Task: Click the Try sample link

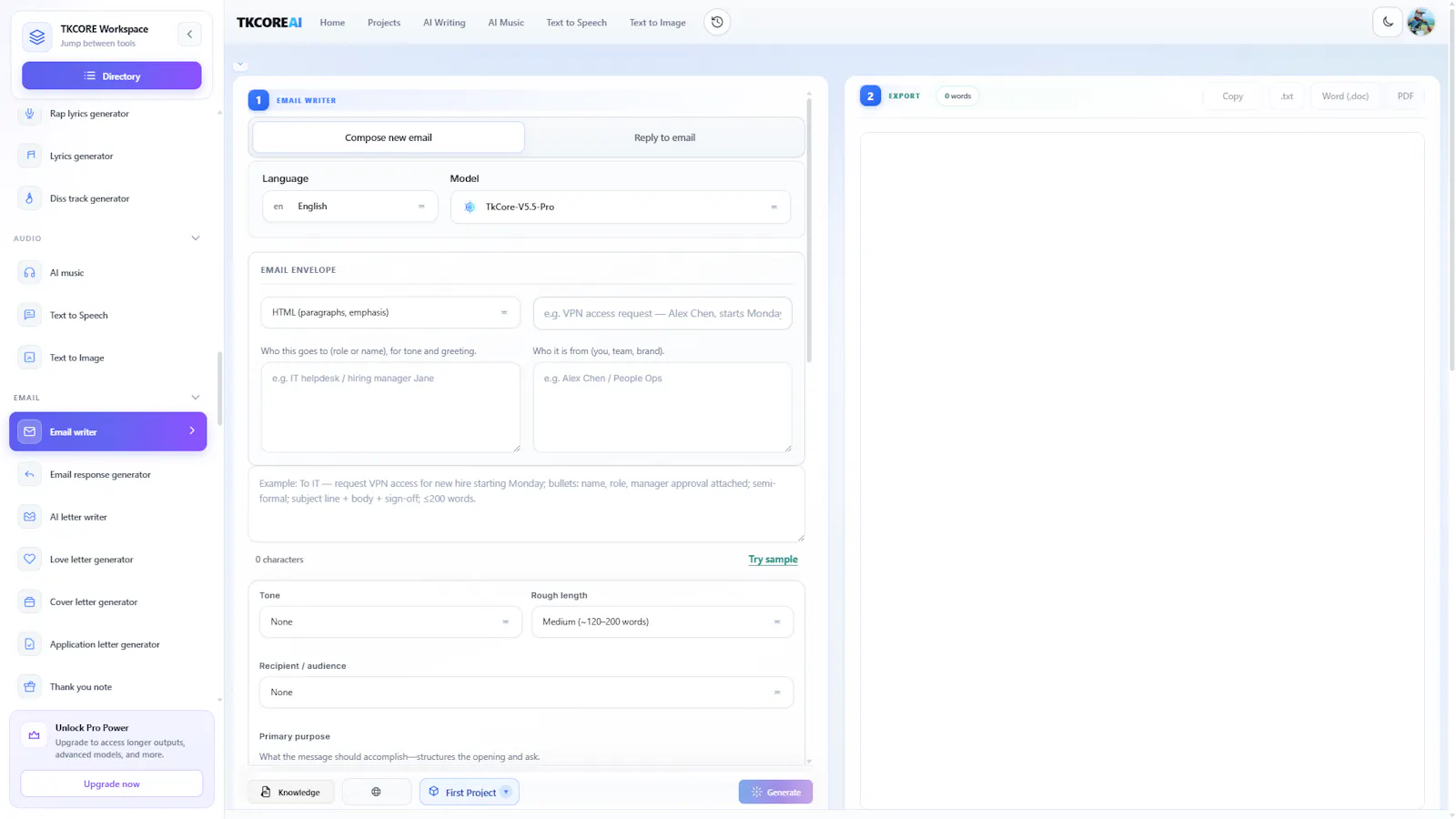Action: coord(773,560)
